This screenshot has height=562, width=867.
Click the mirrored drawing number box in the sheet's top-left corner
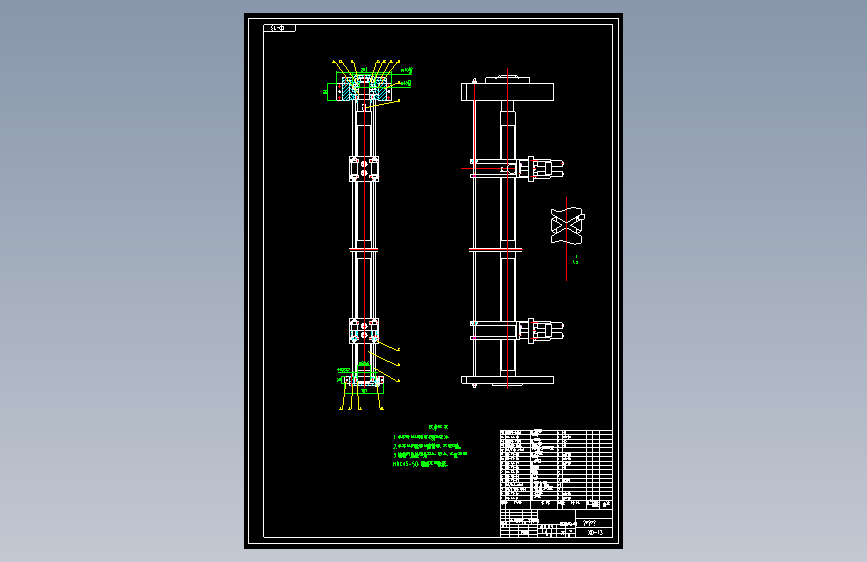279,28
